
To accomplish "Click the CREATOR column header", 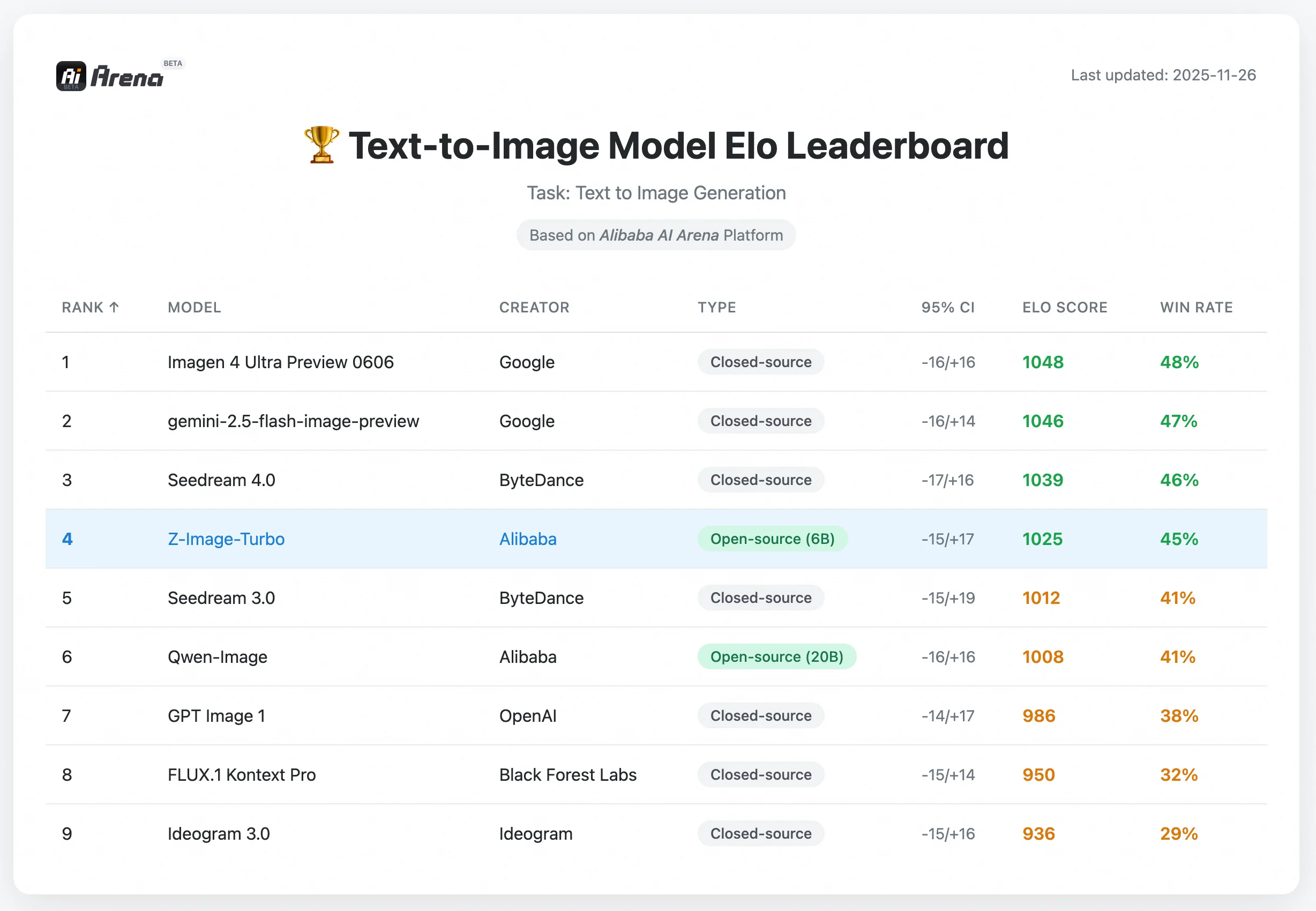I will pos(534,307).
